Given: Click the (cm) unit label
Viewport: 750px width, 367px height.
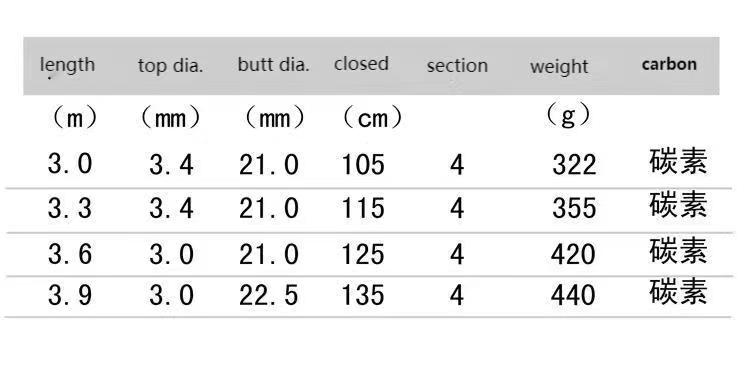Looking at the screenshot, I should [x=373, y=118].
